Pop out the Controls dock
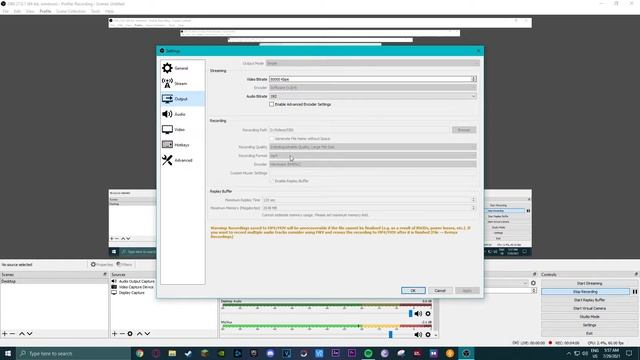Viewport: 640px width, 360px height. coord(636,274)
